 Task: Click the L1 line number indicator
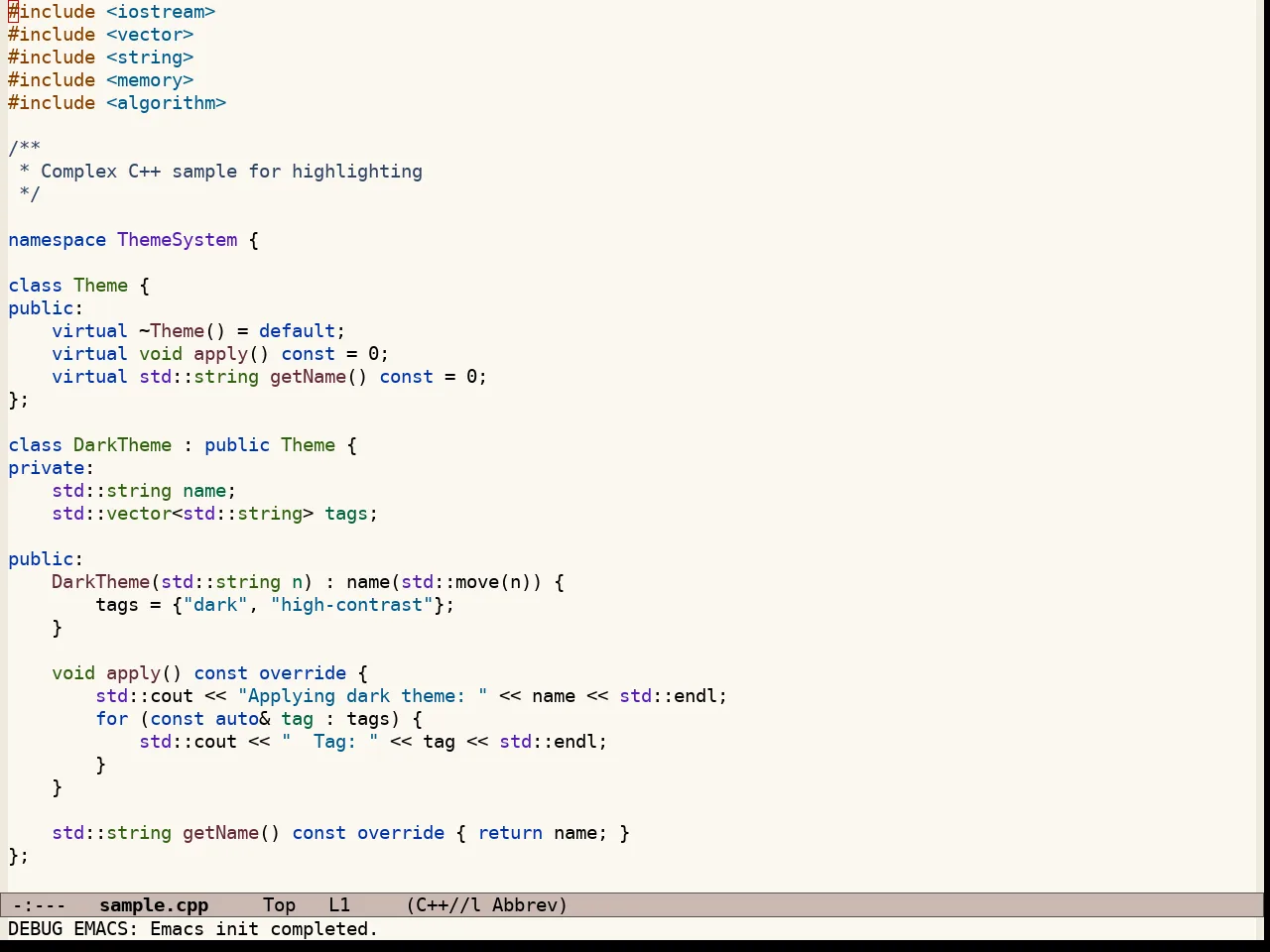pyautogui.click(x=339, y=905)
